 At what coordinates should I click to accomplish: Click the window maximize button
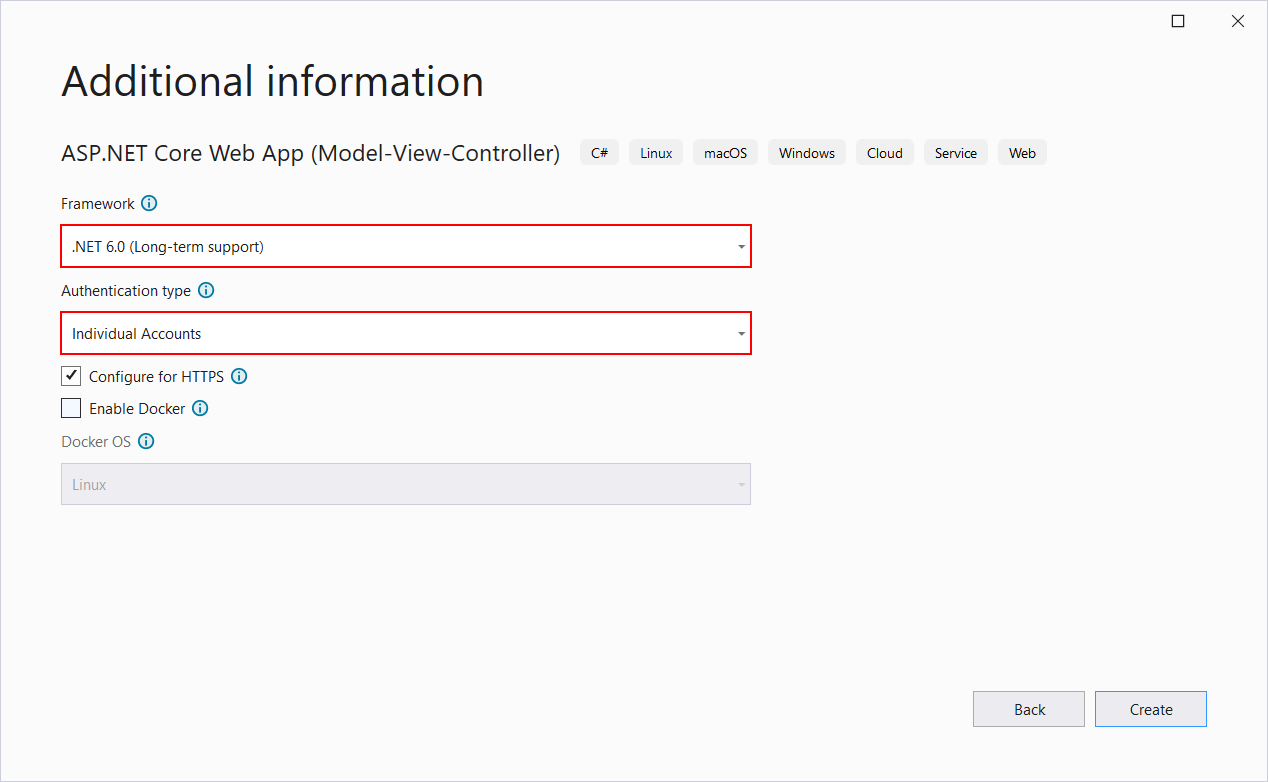click(x=1177, y=20)
